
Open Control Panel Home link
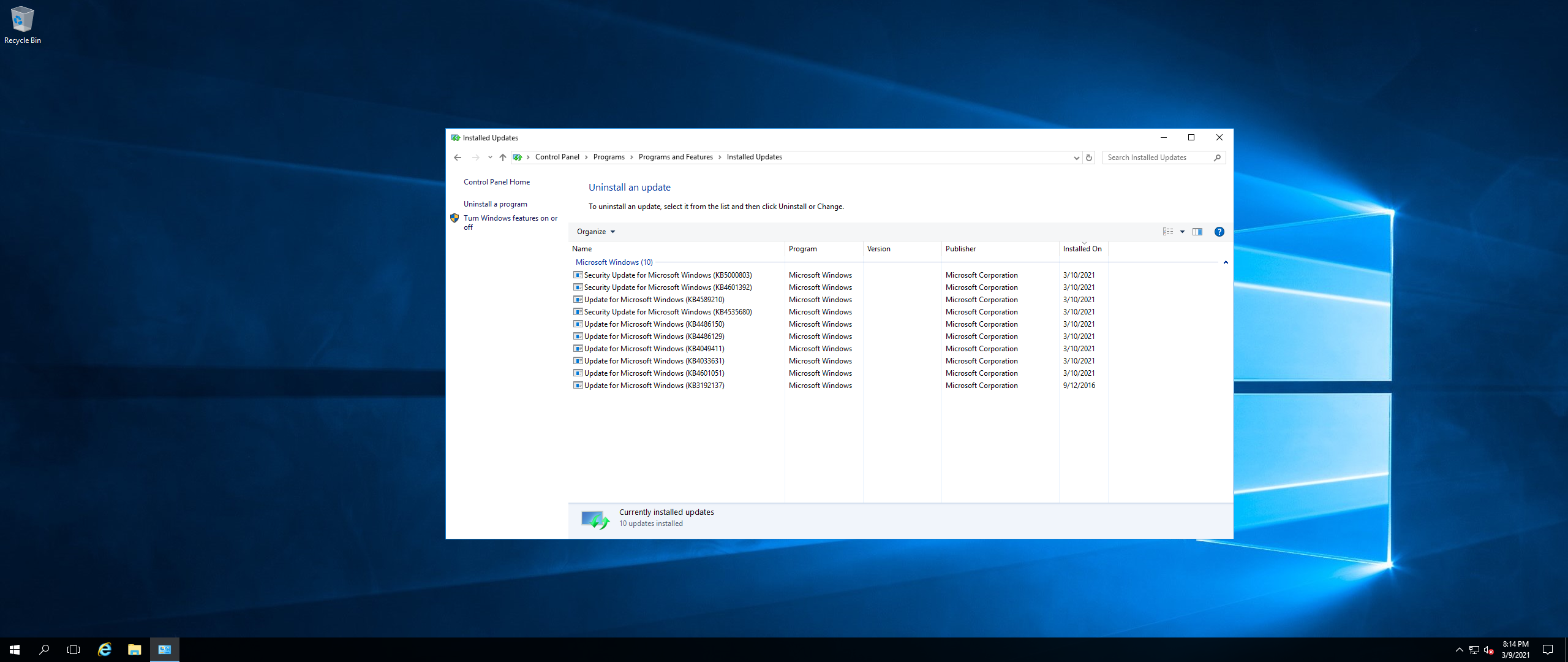point(497,182)
